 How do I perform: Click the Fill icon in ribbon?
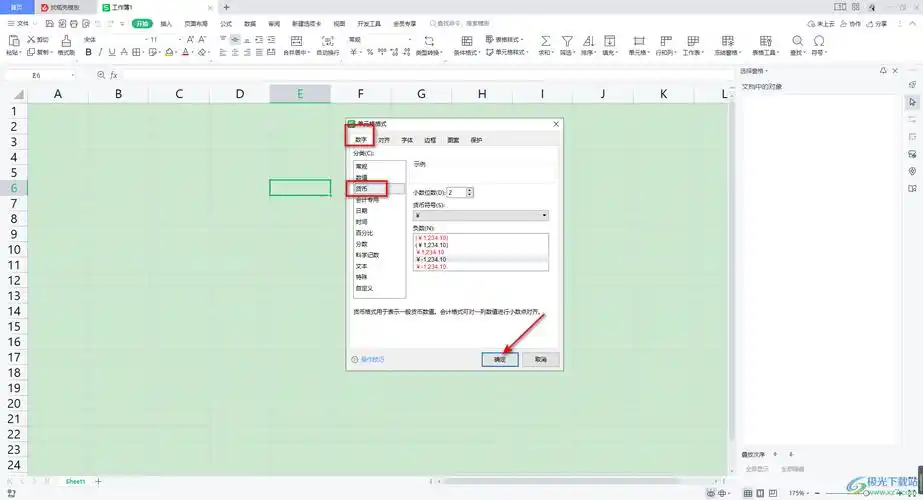[x=609, y=41]
